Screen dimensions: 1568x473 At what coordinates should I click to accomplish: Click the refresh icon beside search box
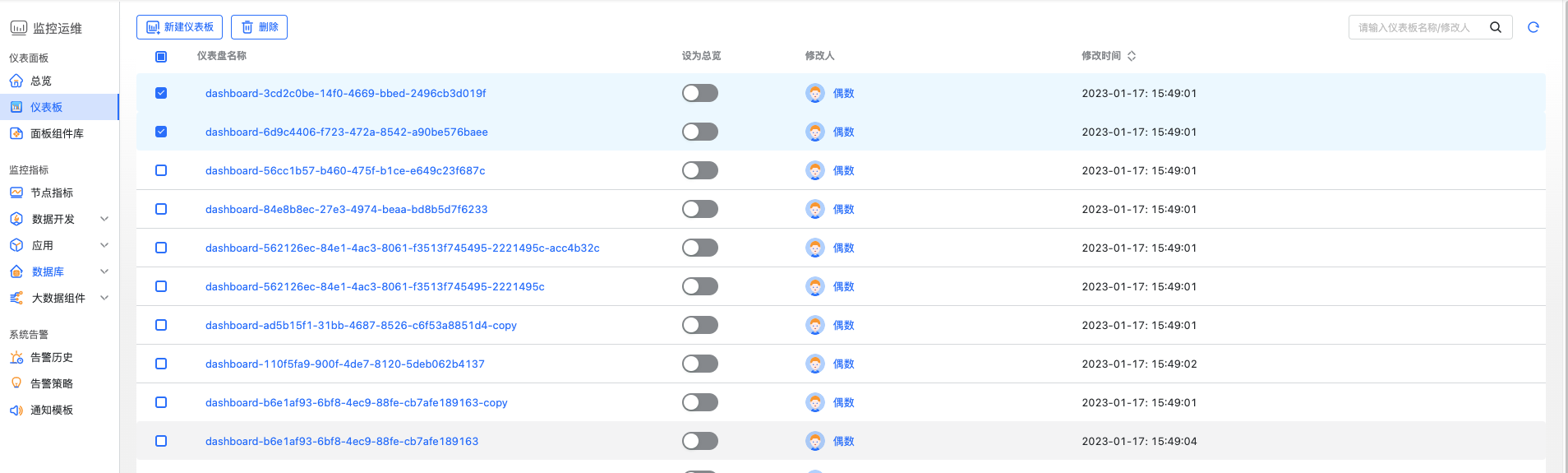(1533, 27)
